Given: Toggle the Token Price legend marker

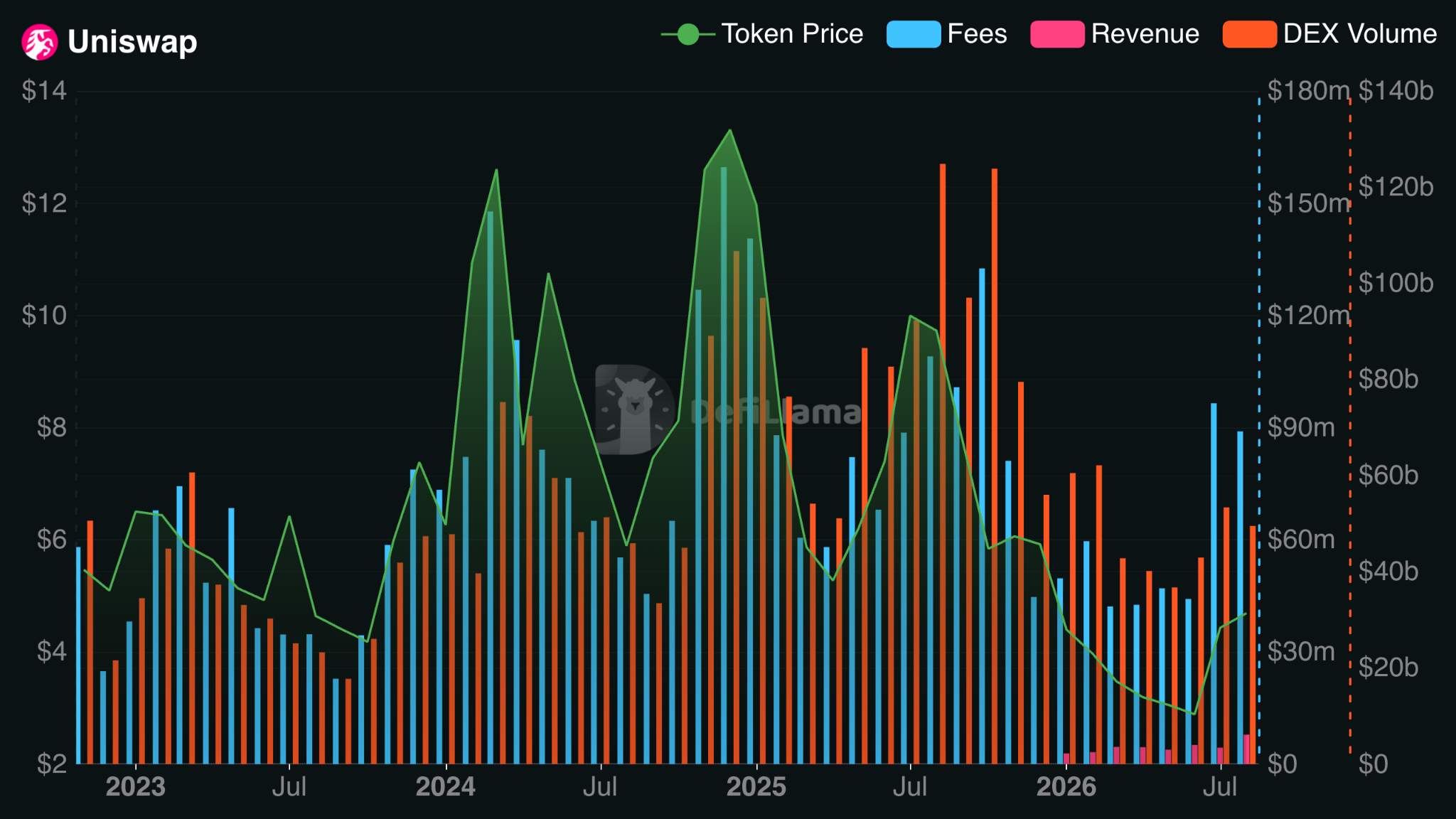Looking at the screenshot, I should (687, 34).
